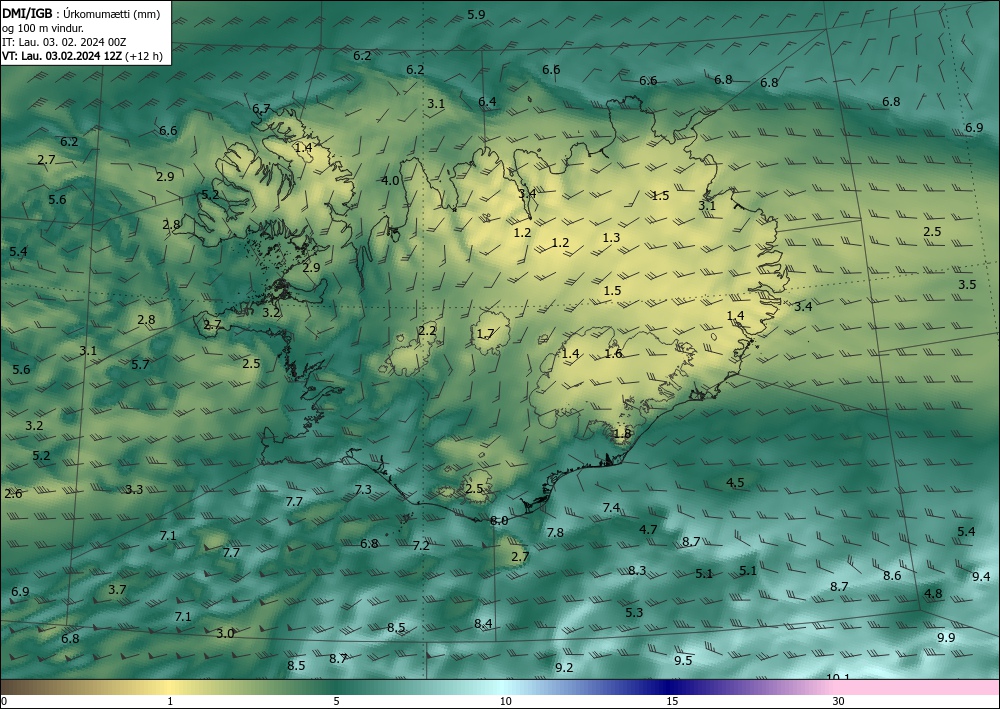Click the 9.4 value at the east edge
This screenshot has width=1000, height=709.
tap(981, 576)
